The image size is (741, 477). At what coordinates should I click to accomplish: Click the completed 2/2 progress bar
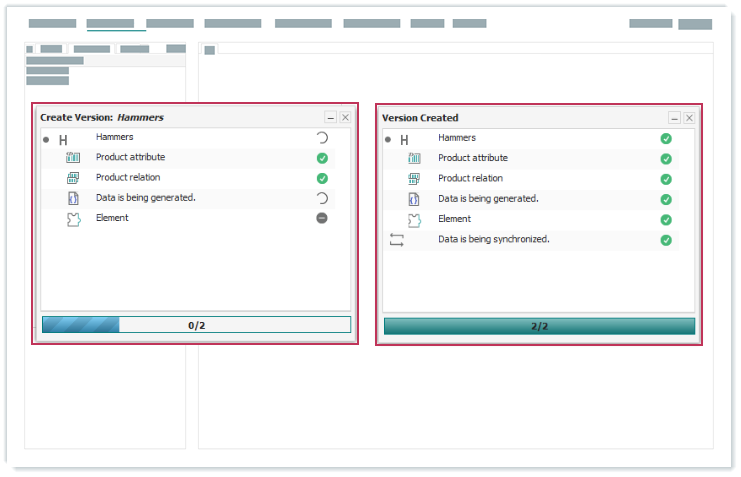click(x=539, y=326)
